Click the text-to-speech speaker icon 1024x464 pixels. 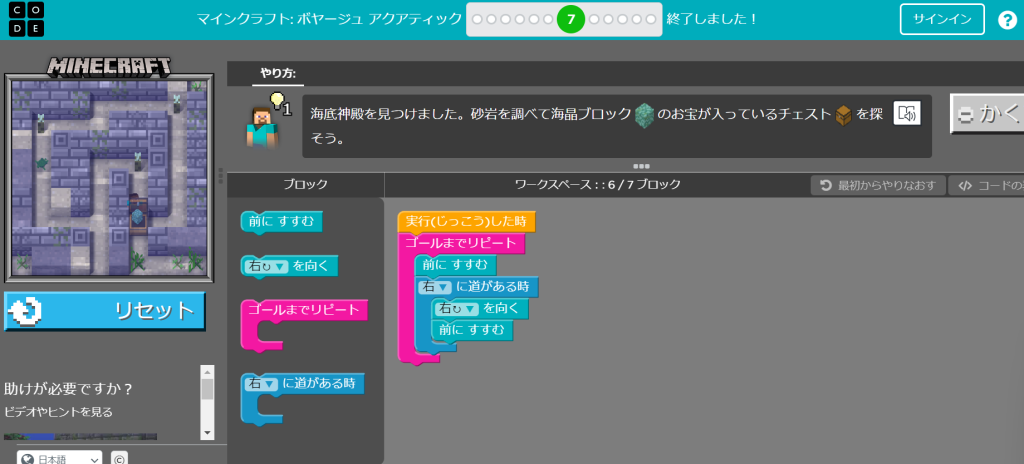click(x=907, y=114)
